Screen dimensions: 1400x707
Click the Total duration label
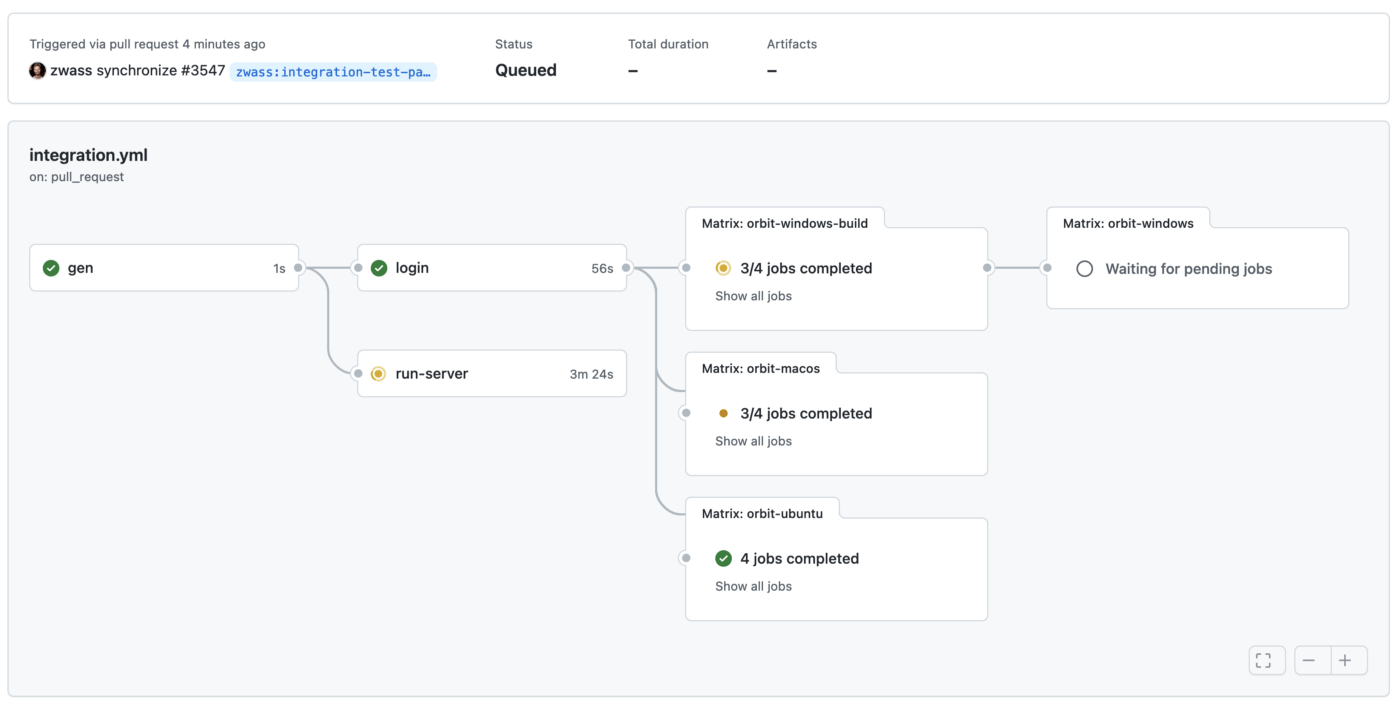pos(668,44)
